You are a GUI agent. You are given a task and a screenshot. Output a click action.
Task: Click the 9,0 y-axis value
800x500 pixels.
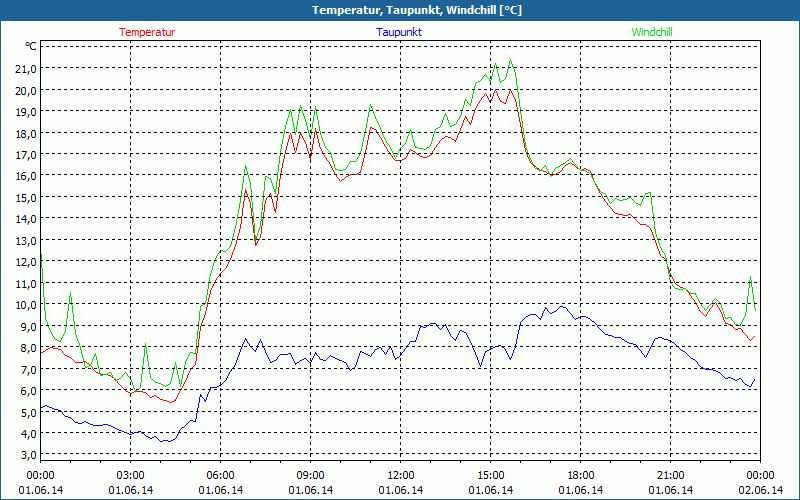pyautogui.click(x=29, y=326)
